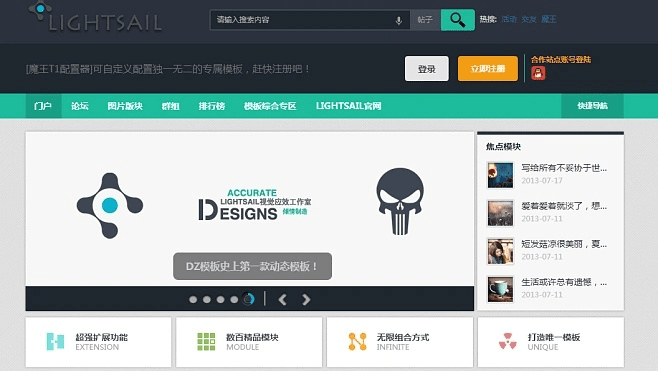Open article 生活或许总有遗憾
658x371 pixels.
pos(564,282)
